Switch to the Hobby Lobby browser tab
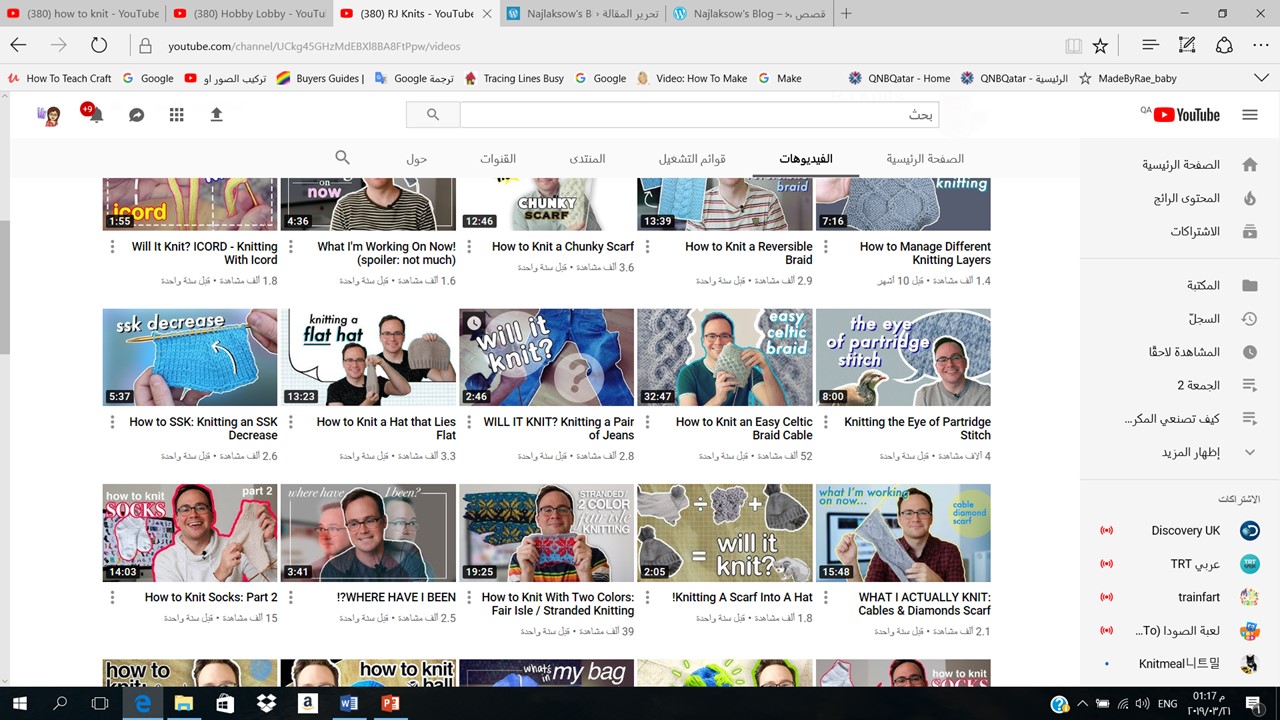 248,14
